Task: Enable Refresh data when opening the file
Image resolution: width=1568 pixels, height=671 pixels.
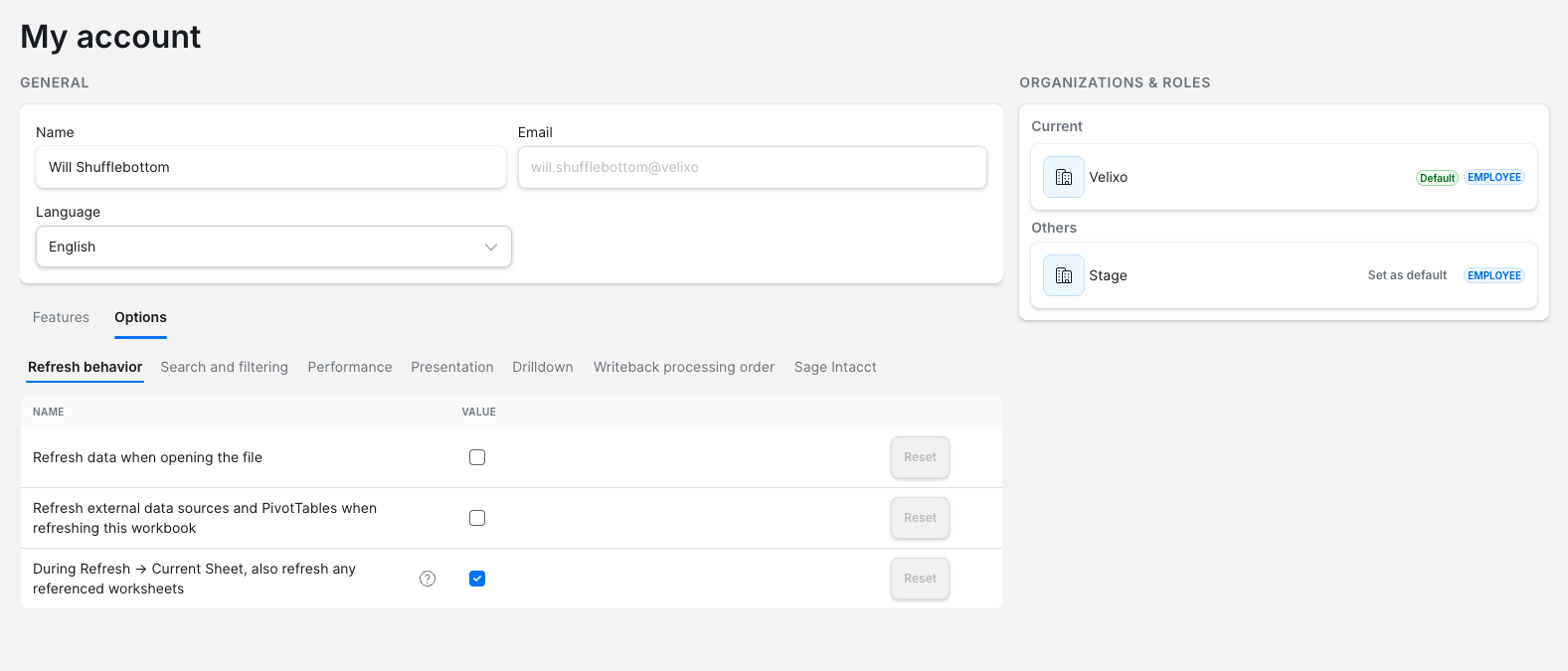Action: [x=477, y=457]
